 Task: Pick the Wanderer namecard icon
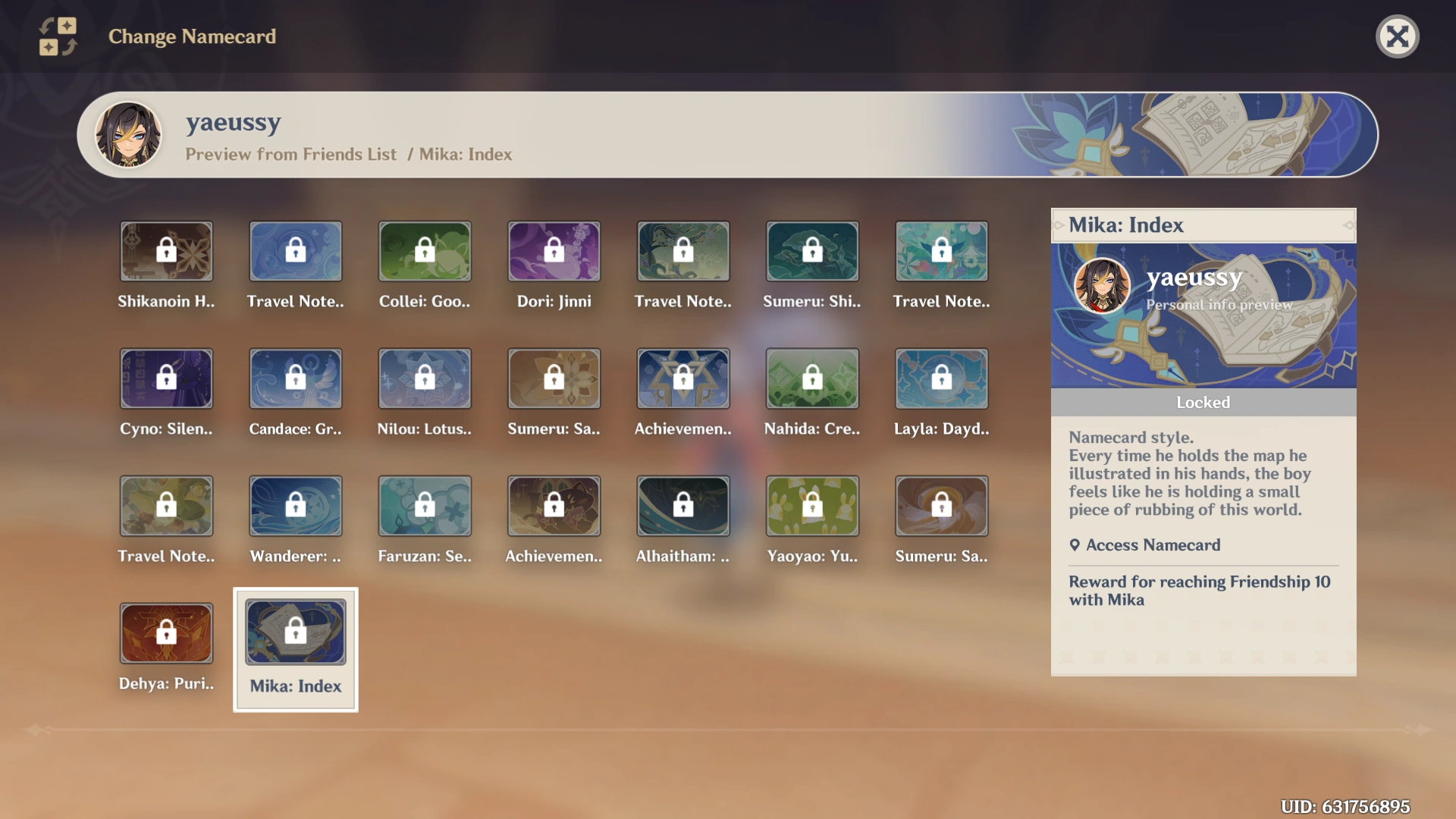[x=295, y=506]
